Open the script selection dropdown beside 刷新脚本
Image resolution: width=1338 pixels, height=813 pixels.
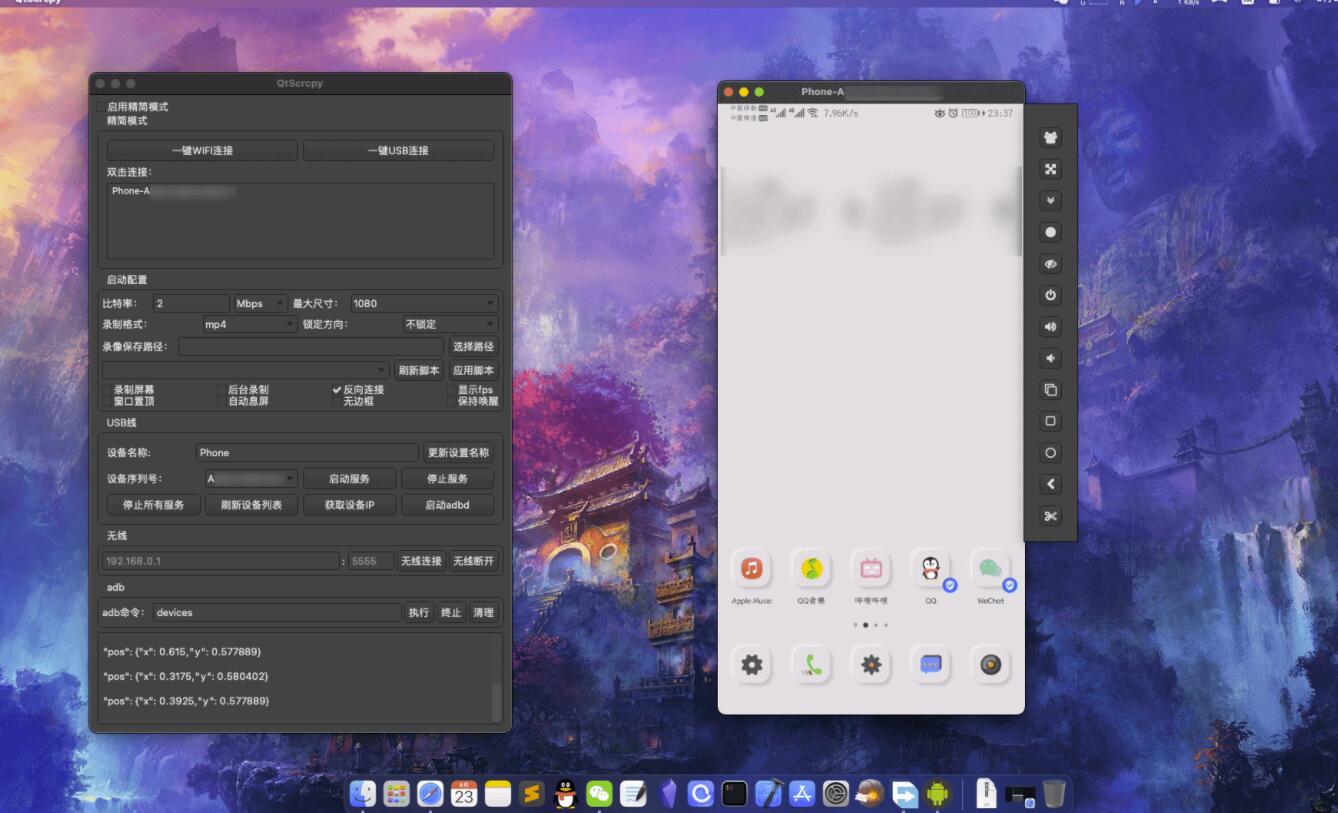coord(246,370)
